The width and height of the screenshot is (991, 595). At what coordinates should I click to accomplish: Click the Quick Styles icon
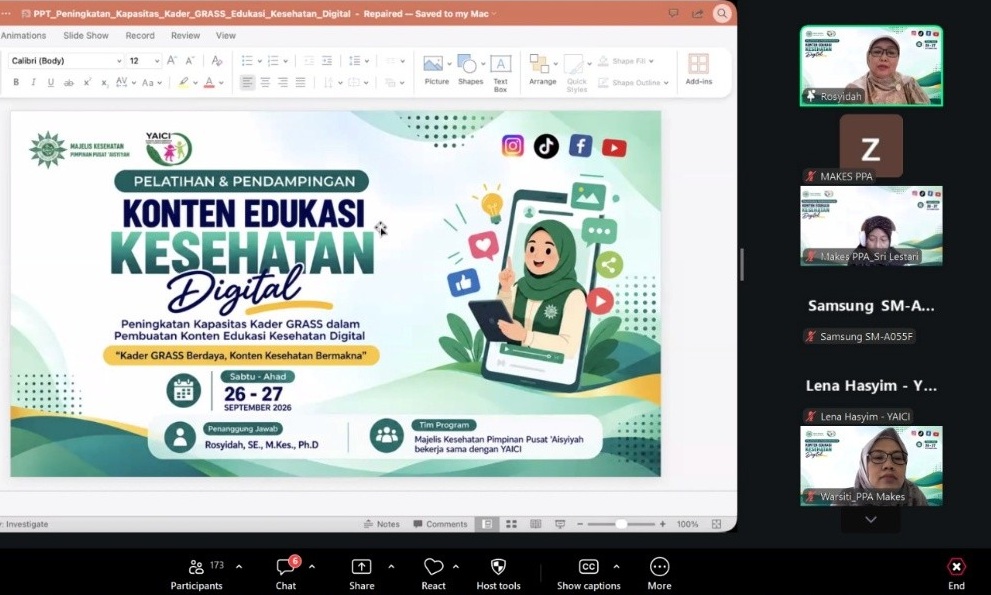[x=574, y=64]
